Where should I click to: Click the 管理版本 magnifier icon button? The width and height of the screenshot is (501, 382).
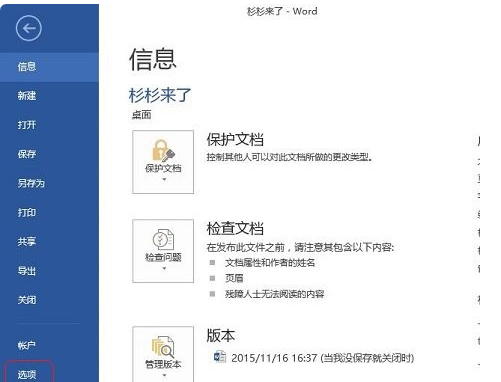163,354
